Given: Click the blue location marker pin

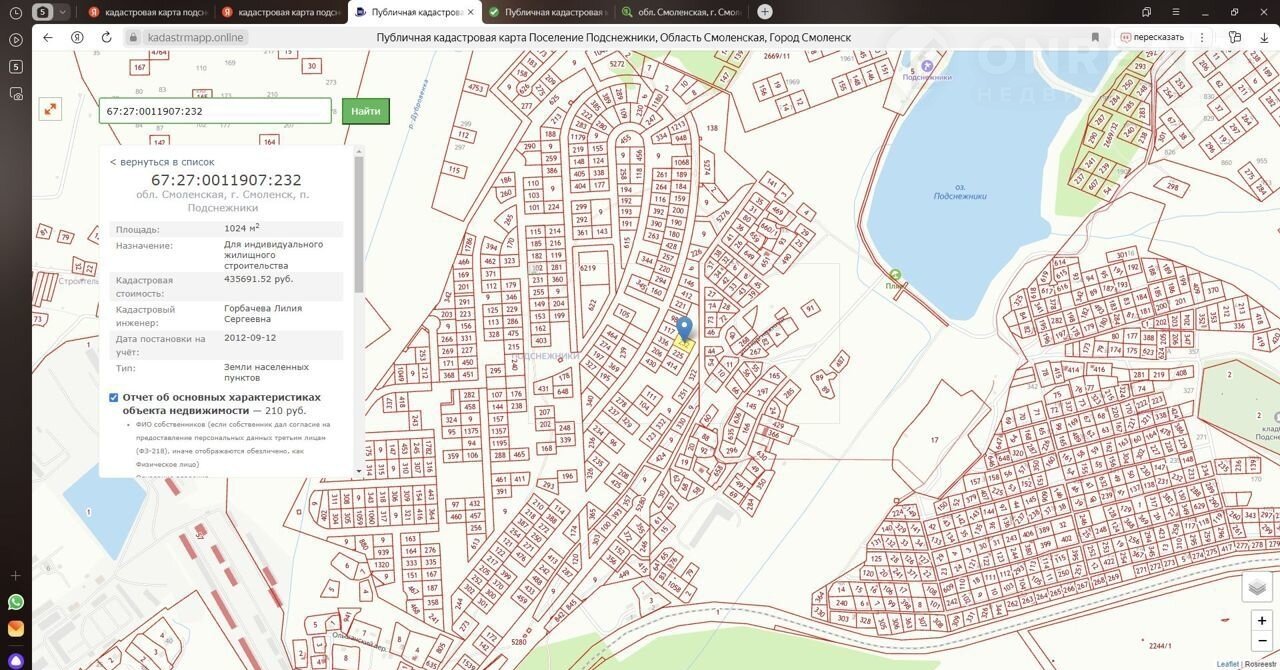Looking at the screenshot, I should pos(684,328).
